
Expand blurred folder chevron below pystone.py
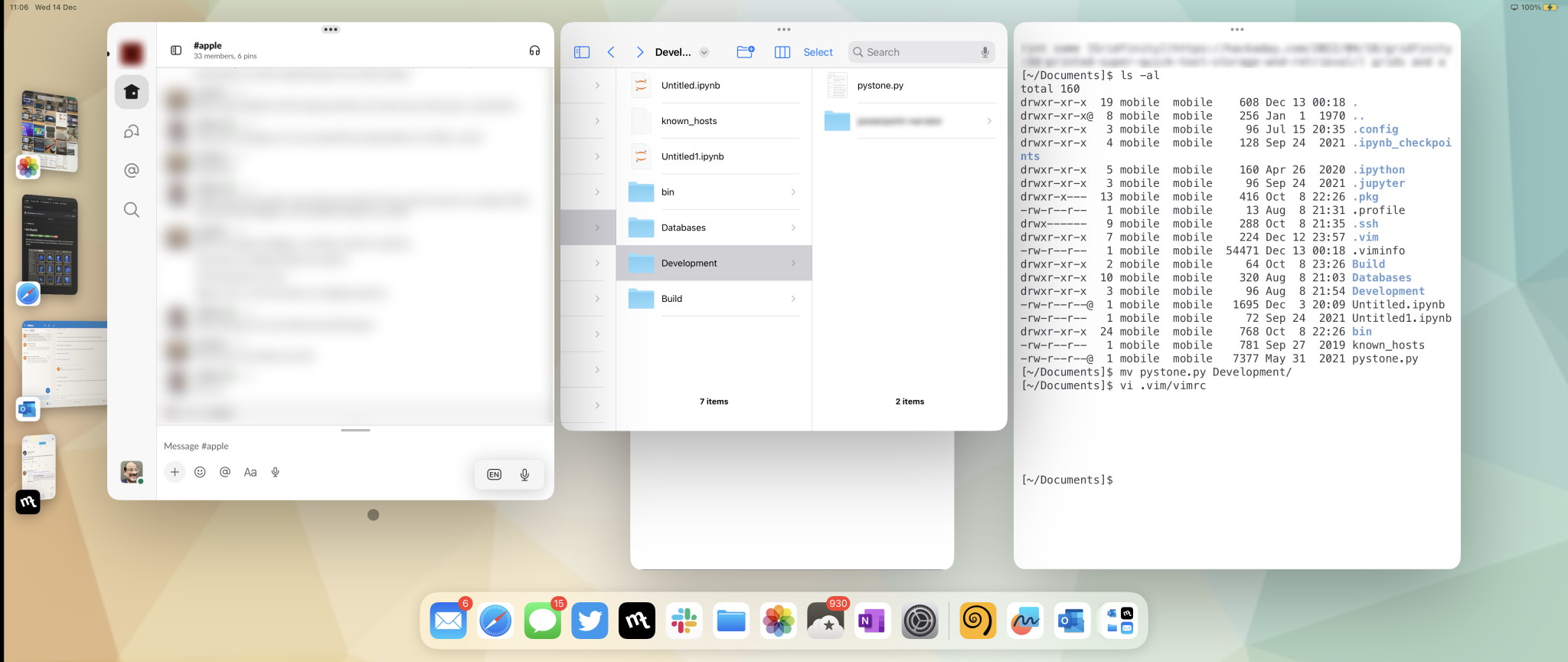tap(989, 121)
